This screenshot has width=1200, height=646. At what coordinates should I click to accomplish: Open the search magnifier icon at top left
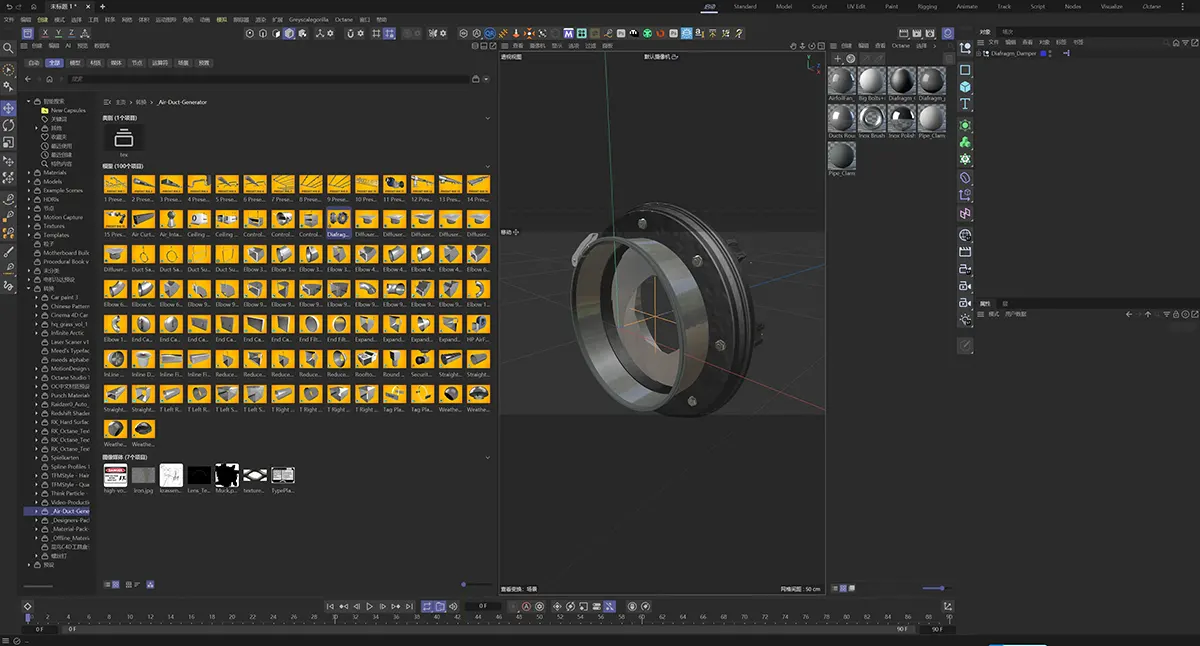point(9,48)
